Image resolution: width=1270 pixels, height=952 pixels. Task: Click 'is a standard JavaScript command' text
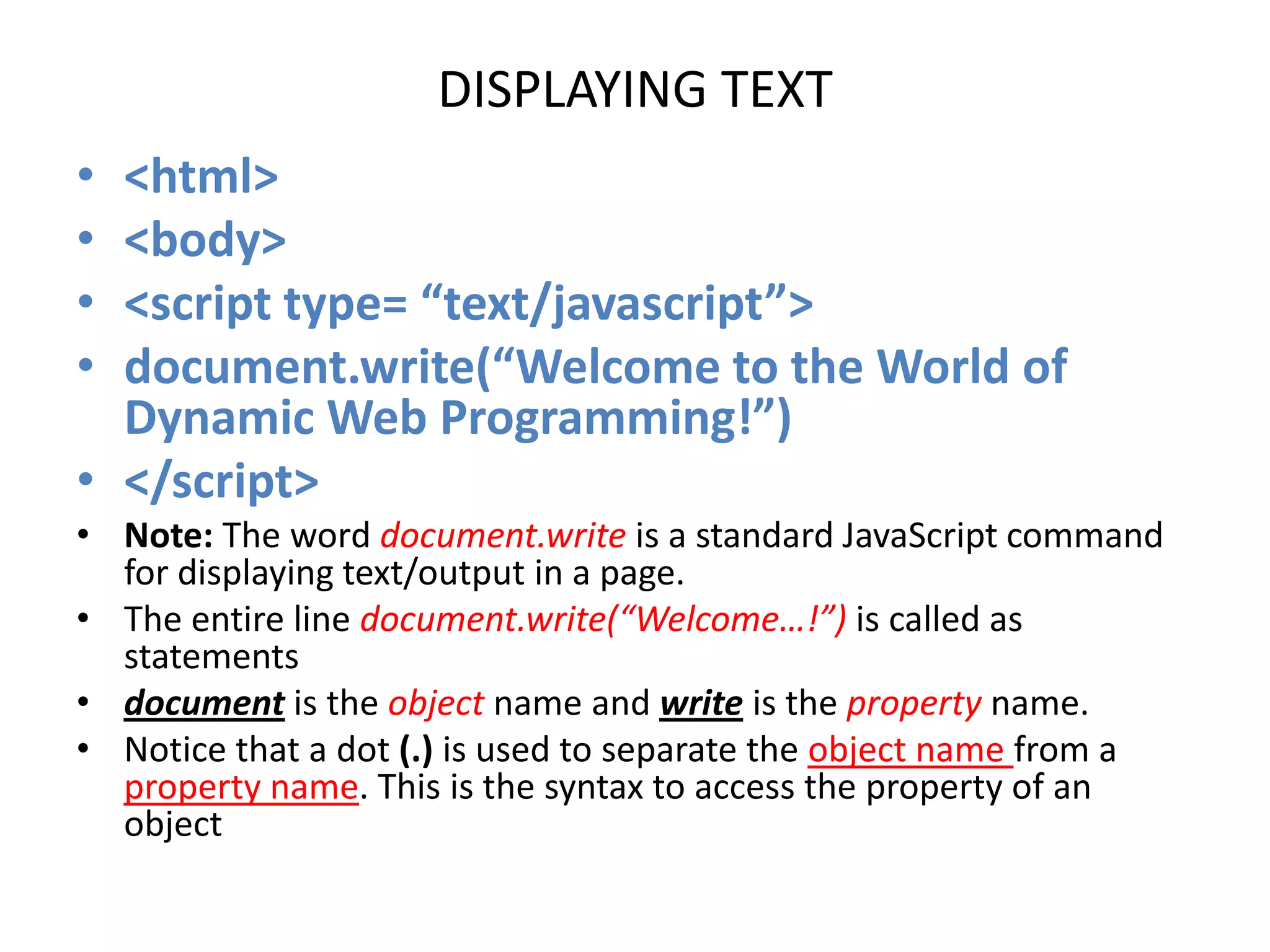tap(899, 535)
